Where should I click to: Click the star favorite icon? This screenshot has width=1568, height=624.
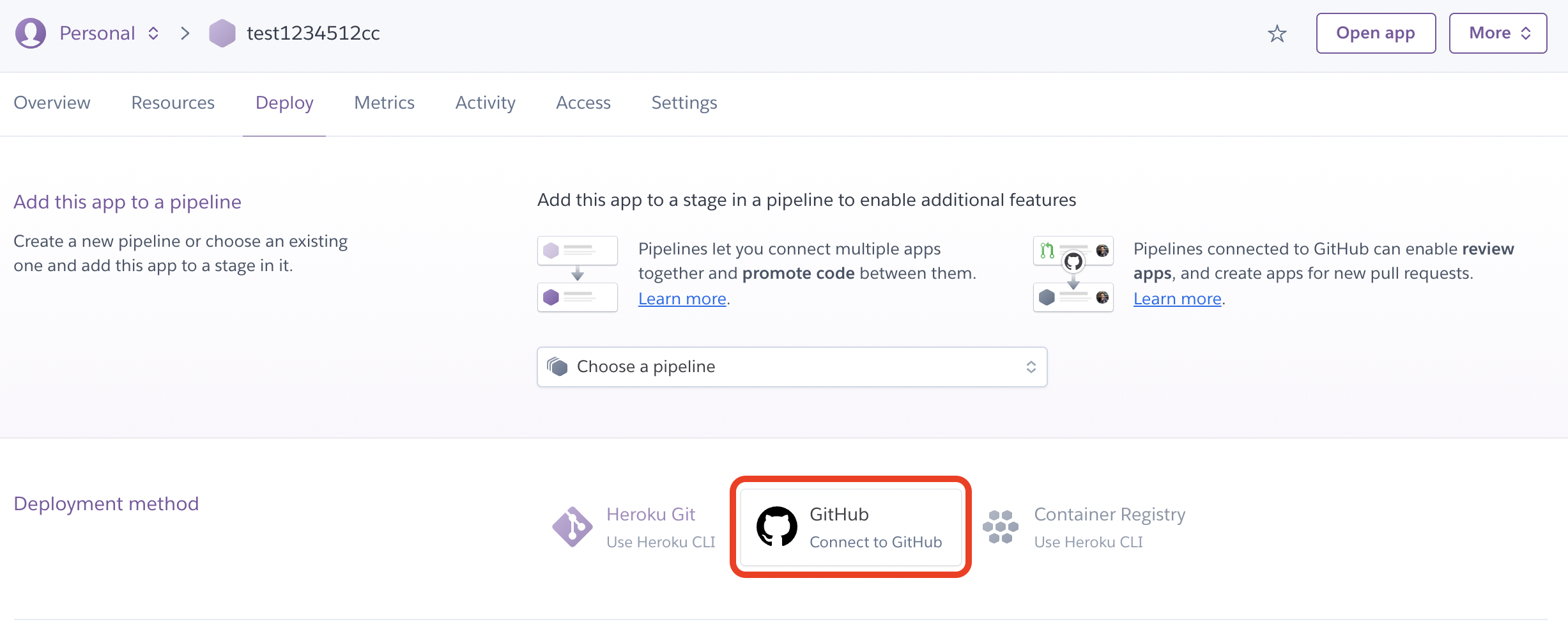click(1277, 33)
